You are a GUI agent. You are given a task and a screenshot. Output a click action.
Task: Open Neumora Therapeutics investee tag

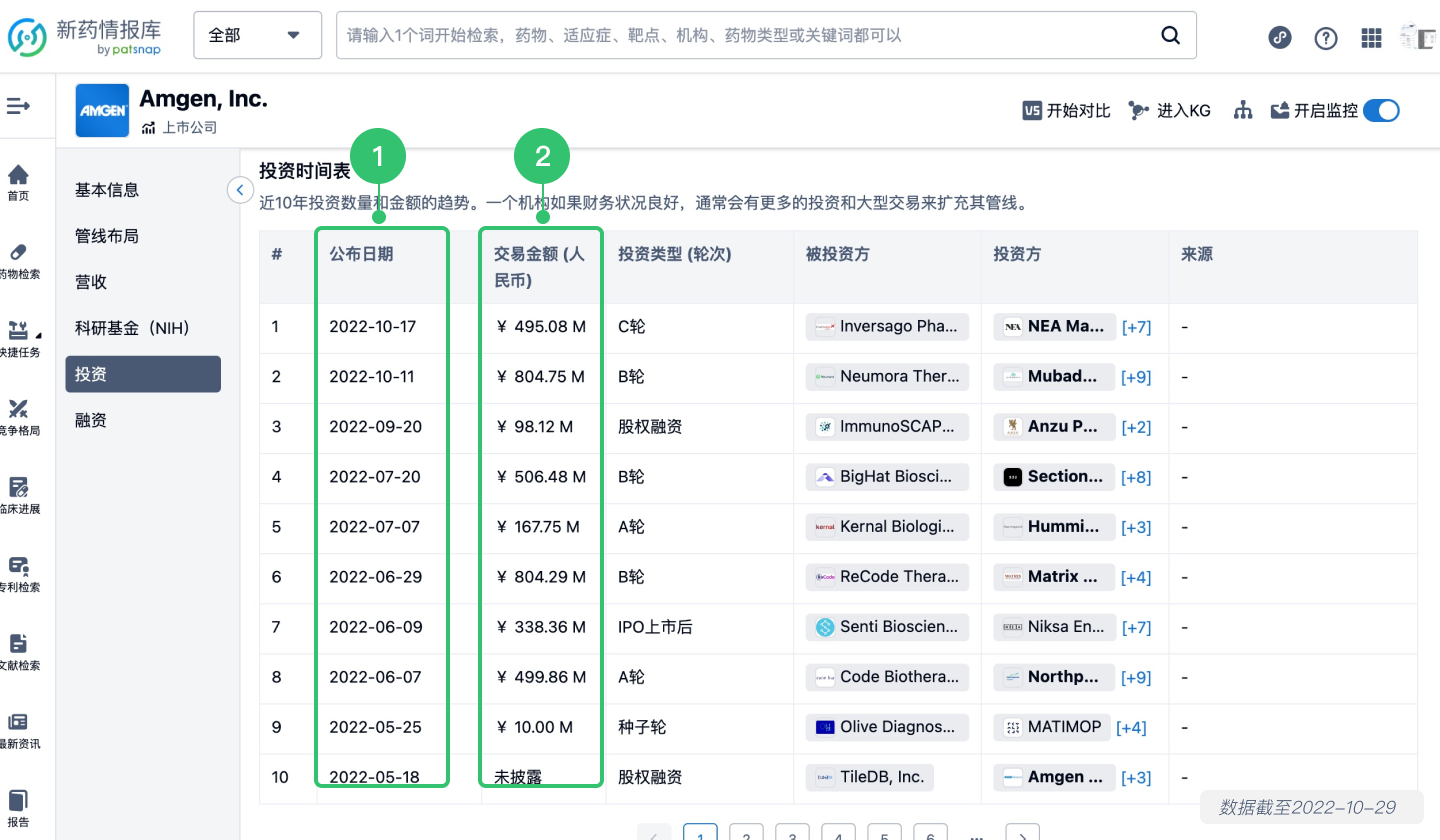[888, 377]
